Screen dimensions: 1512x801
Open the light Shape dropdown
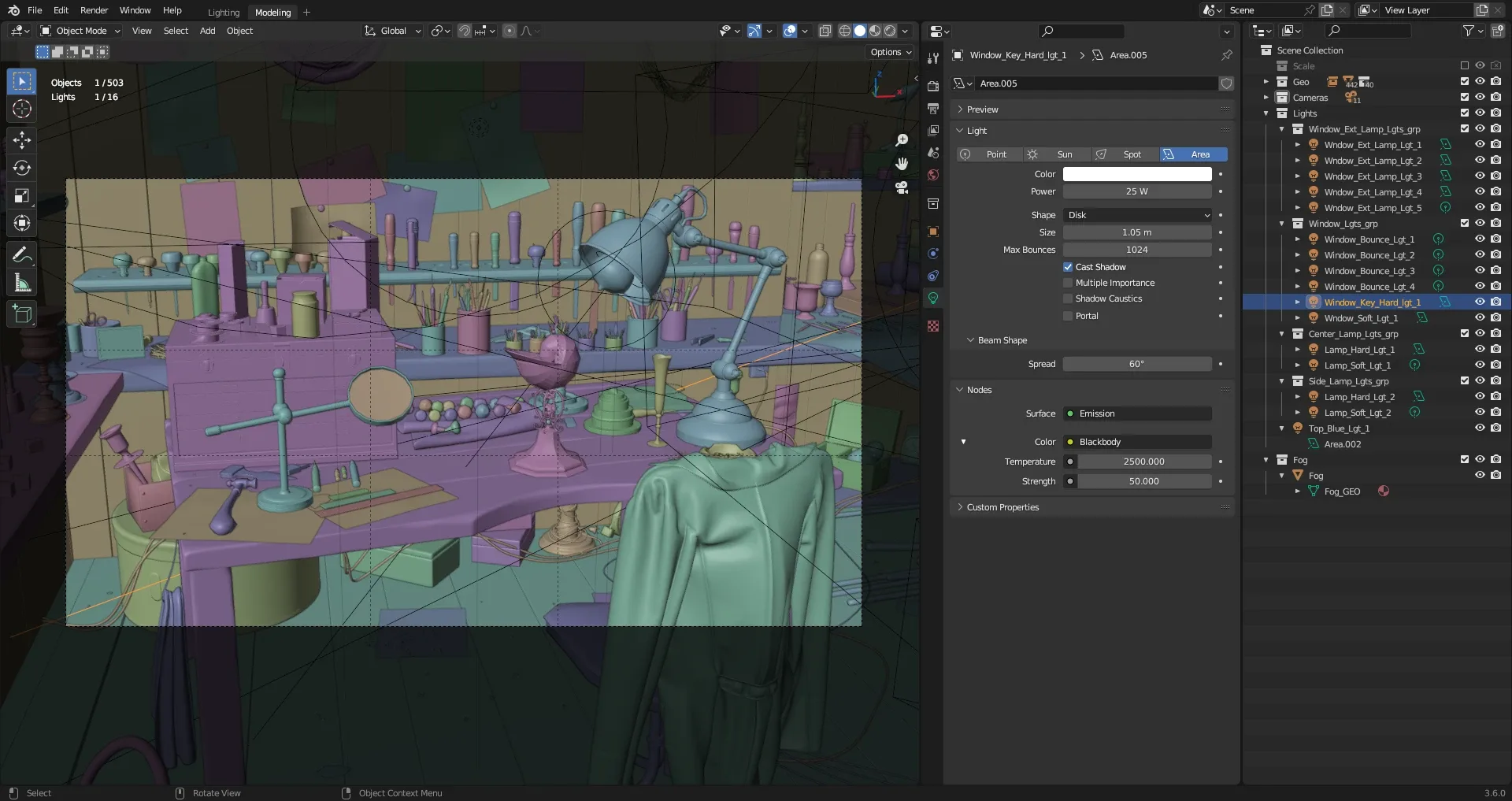[1137, 215]
